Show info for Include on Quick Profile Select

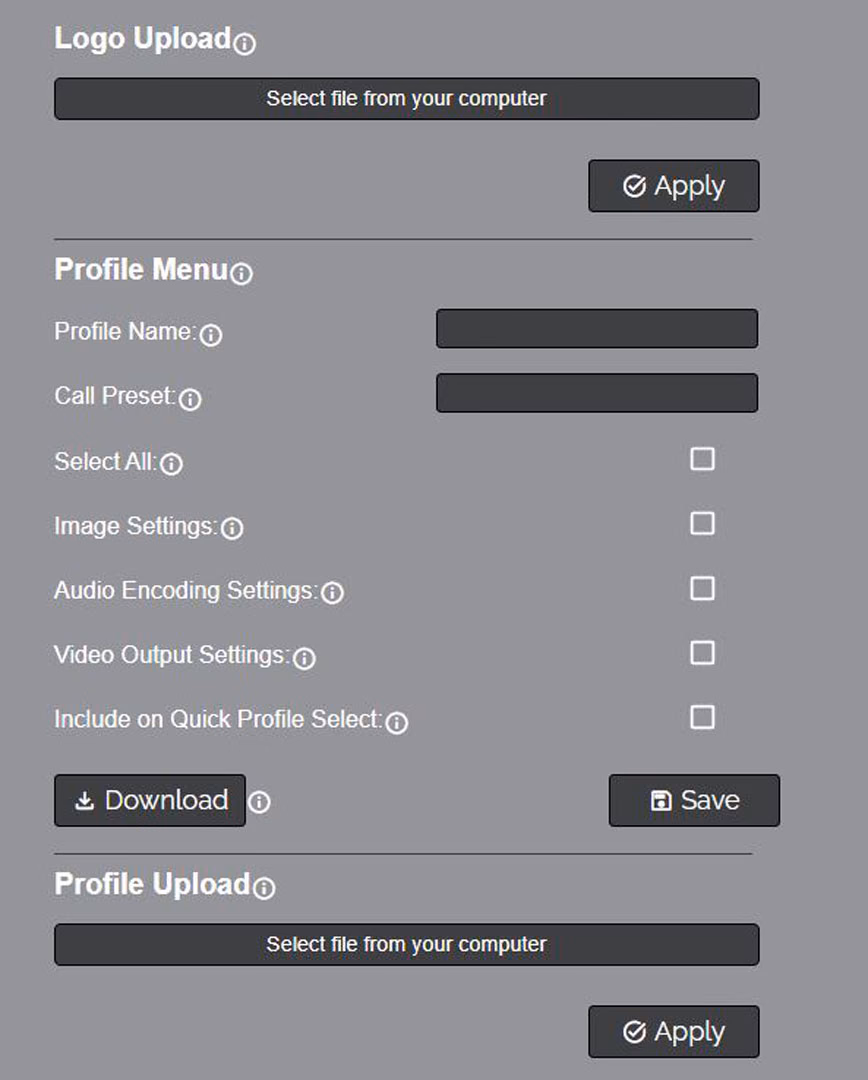coord(396,723)
